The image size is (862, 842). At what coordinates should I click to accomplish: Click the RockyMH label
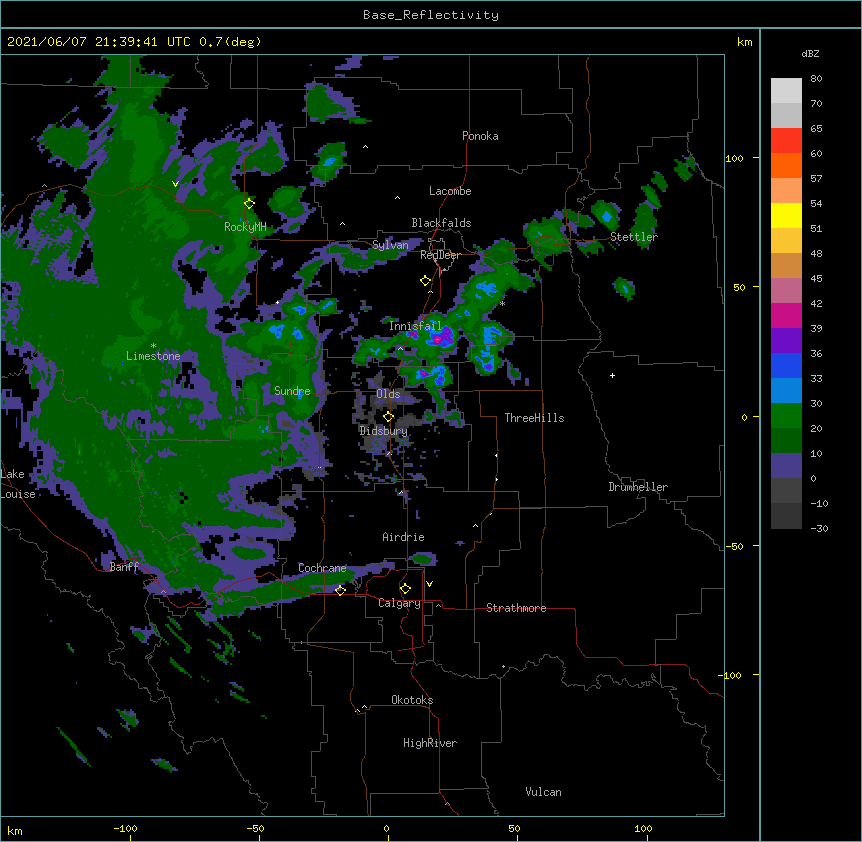[245, 226]
